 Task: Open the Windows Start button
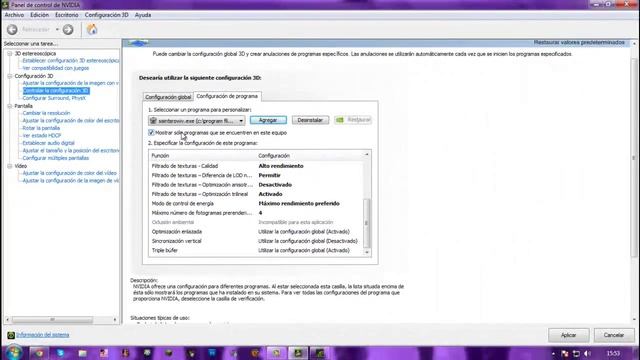click(14, 353)
